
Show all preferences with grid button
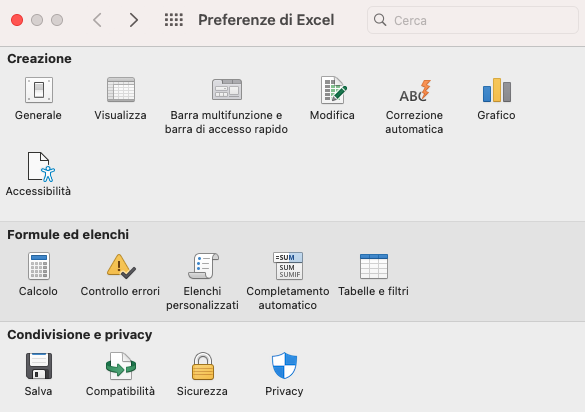tap(174, 20)
